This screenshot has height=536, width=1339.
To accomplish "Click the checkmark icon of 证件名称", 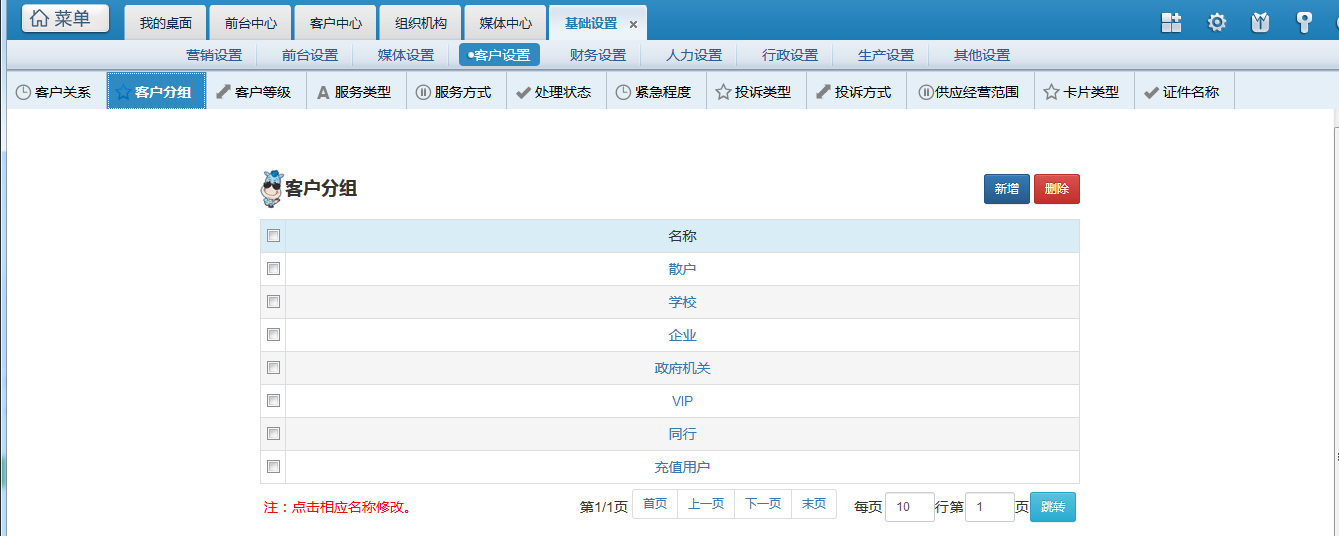I will click(x=1151, y=92).
